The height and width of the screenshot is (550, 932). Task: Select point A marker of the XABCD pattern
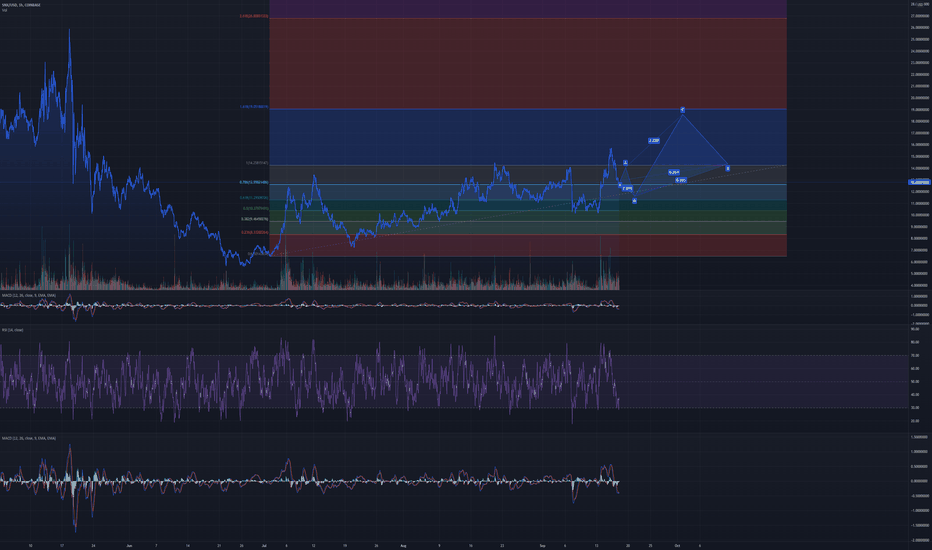[x=625, y=162]
